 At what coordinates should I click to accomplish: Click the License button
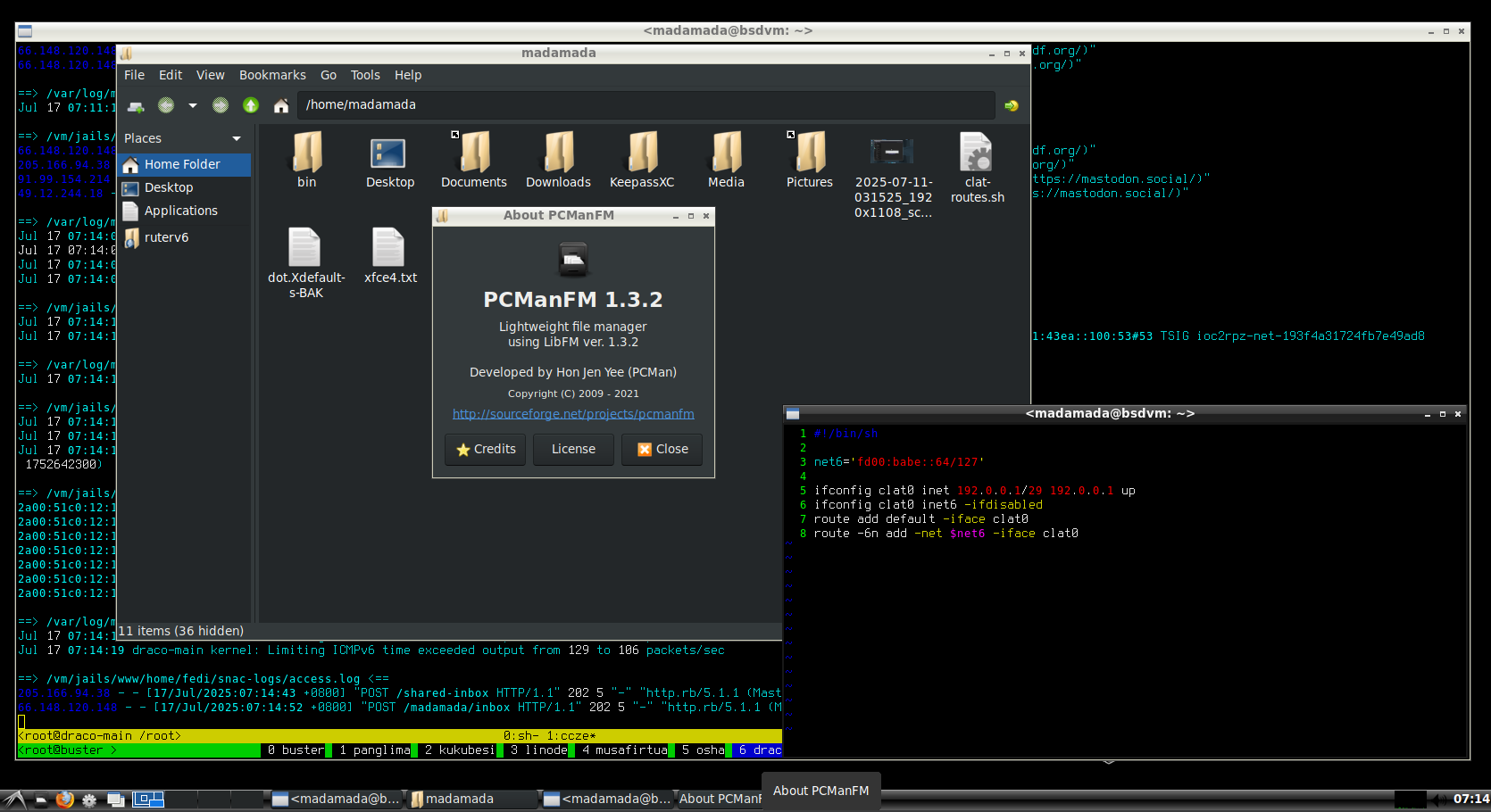573,450
